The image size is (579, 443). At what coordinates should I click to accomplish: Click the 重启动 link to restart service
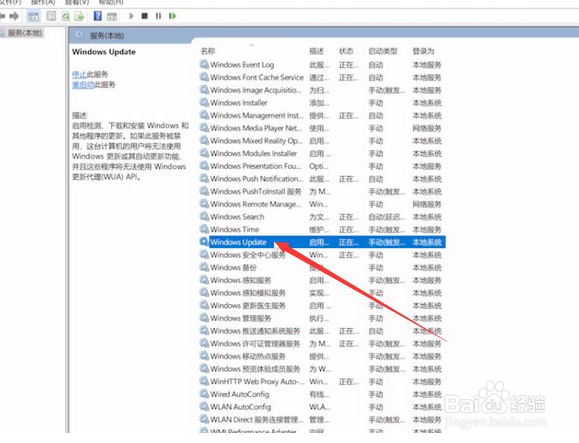pos(83,85)
